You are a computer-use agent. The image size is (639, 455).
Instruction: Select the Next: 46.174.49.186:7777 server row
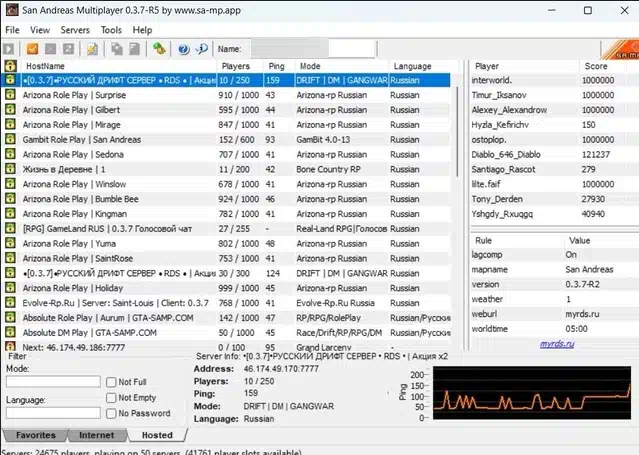coord(227,347)
